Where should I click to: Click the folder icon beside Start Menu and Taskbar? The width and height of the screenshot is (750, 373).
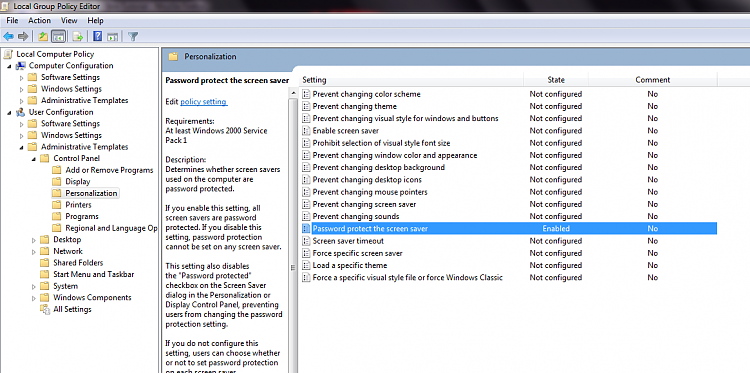pyautogui.click(x=45, y=274)
